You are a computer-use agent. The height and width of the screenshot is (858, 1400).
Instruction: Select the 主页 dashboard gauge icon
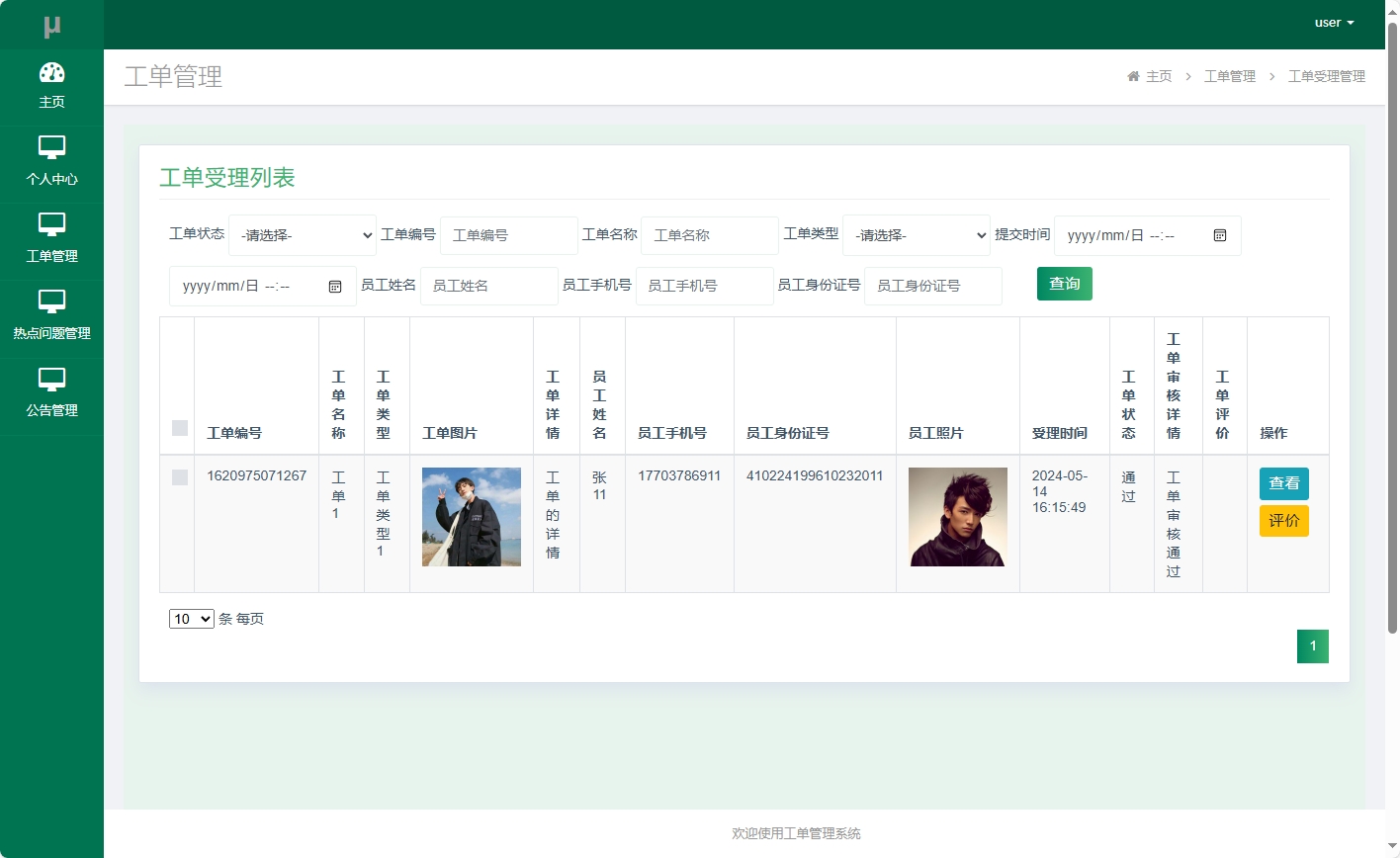point(52,73)
